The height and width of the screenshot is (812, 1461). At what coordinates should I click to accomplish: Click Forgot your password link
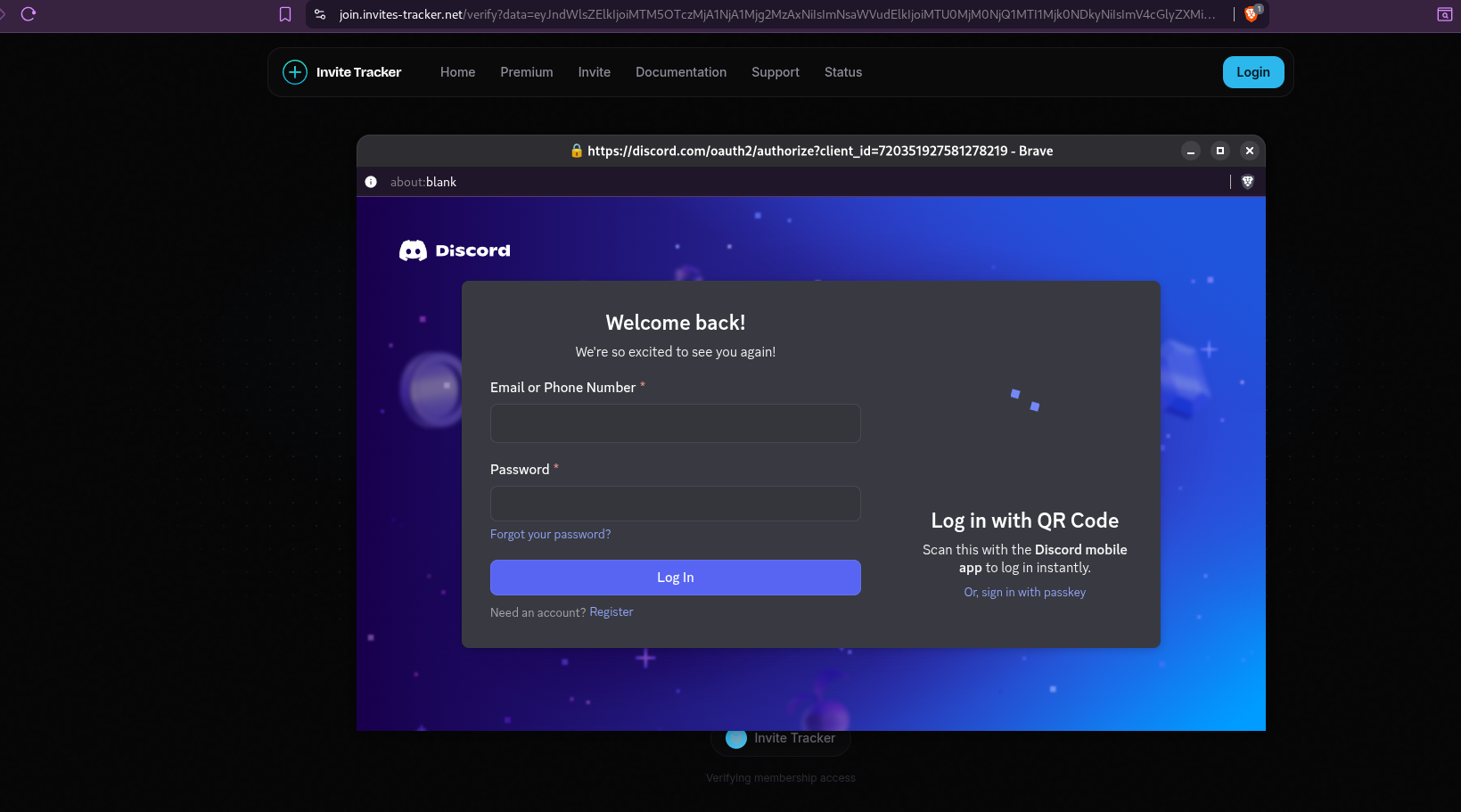pyautogui.click(x=550, y=534)
